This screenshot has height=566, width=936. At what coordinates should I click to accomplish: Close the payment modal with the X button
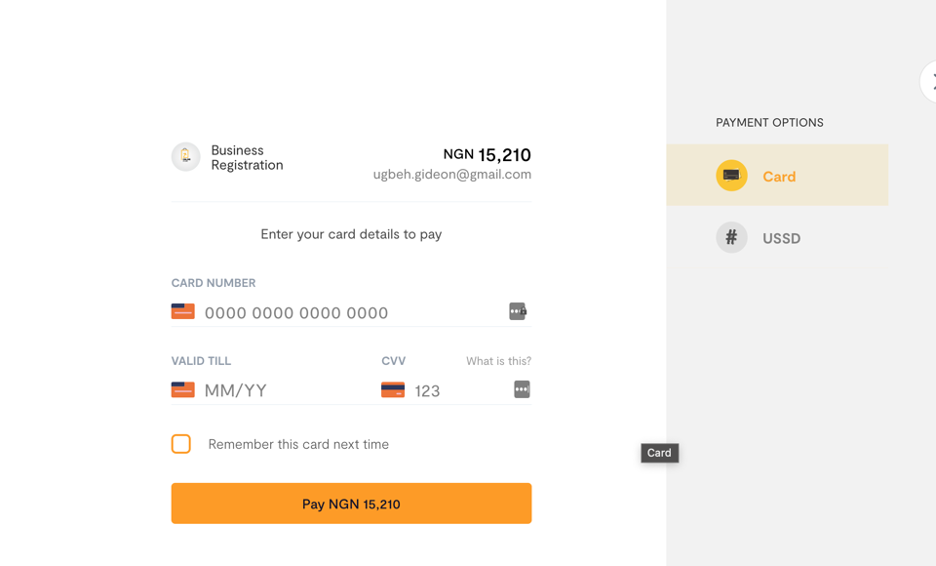[x=929, y=81]
